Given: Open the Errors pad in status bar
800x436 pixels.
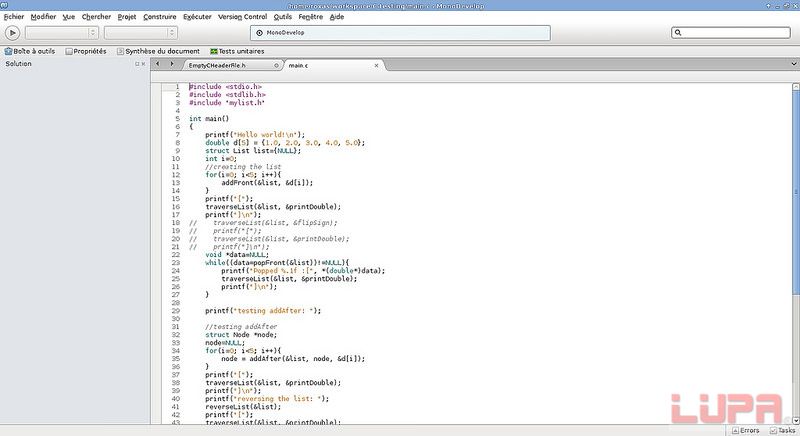Looking at the screenshot, I should point(745,430).
